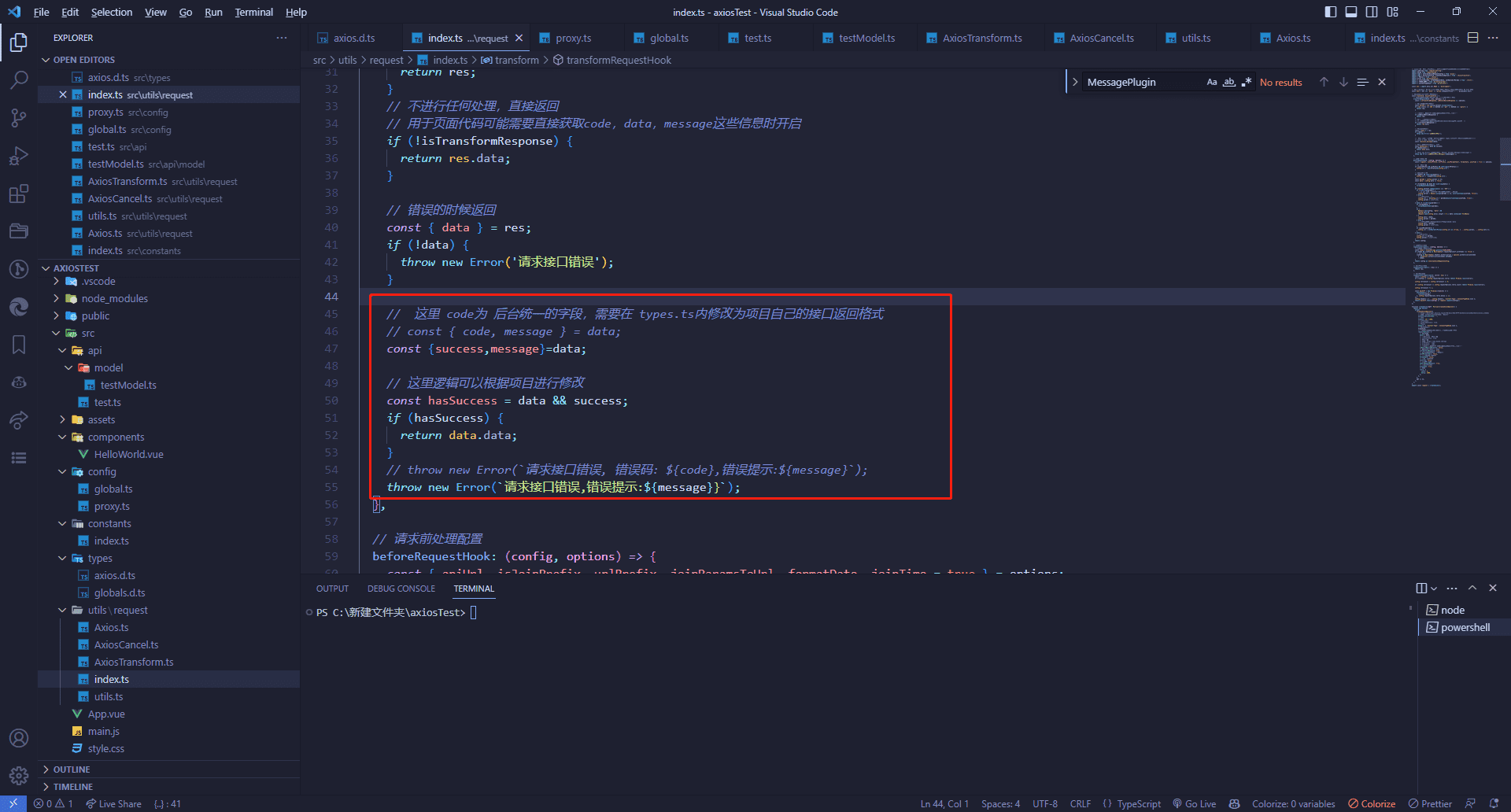Screen dimensions: 1511x812
Task: Maximize the terminal panel with chevron up
Action: tap(1472, 588)
